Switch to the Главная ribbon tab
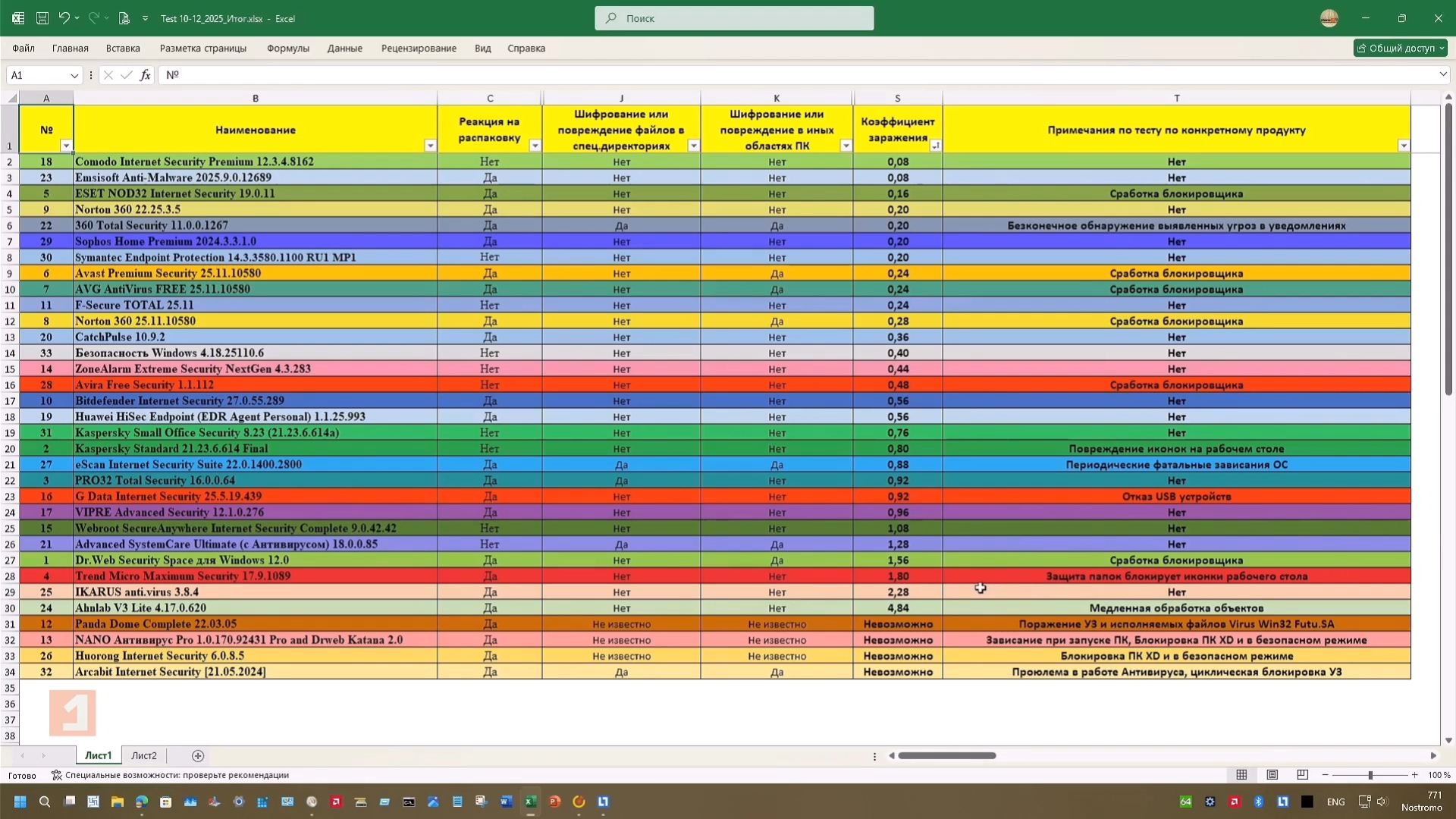The width and height of the screenshot is (1456, 819). 71,48
